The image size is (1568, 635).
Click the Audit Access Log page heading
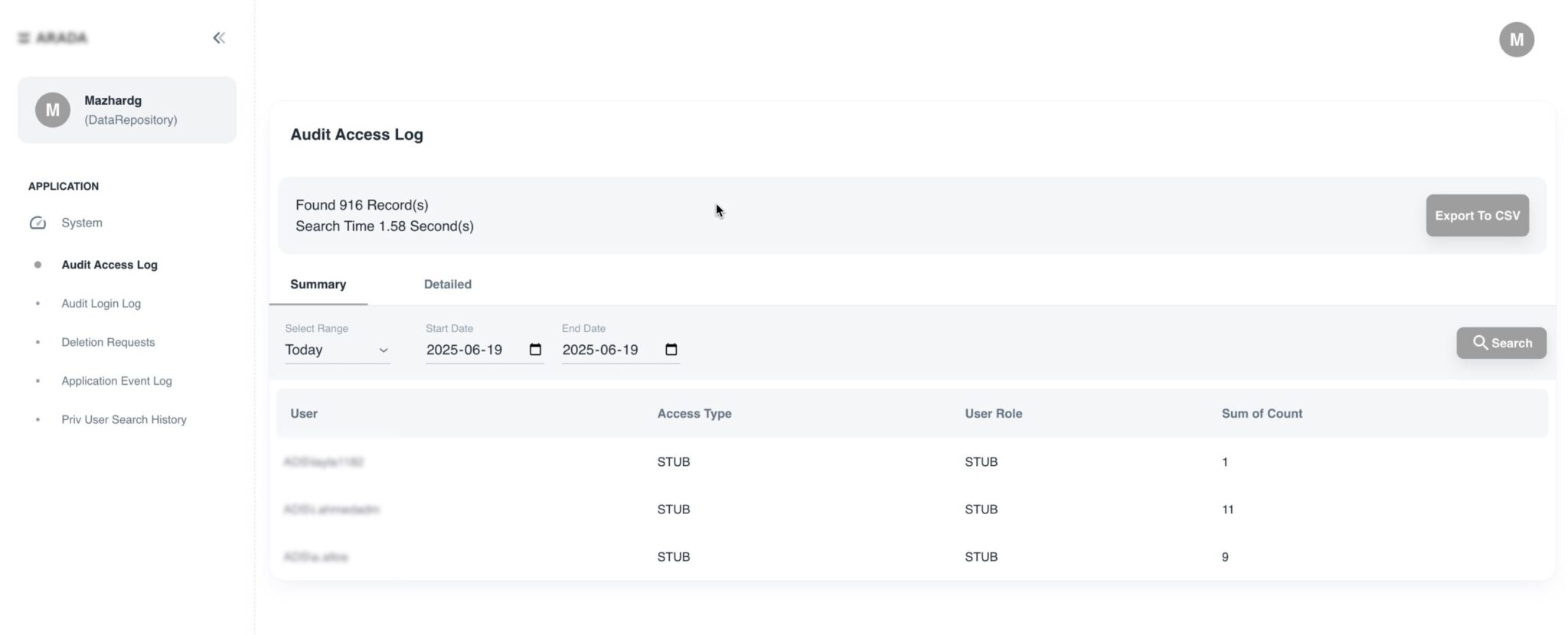pos(357,135)
